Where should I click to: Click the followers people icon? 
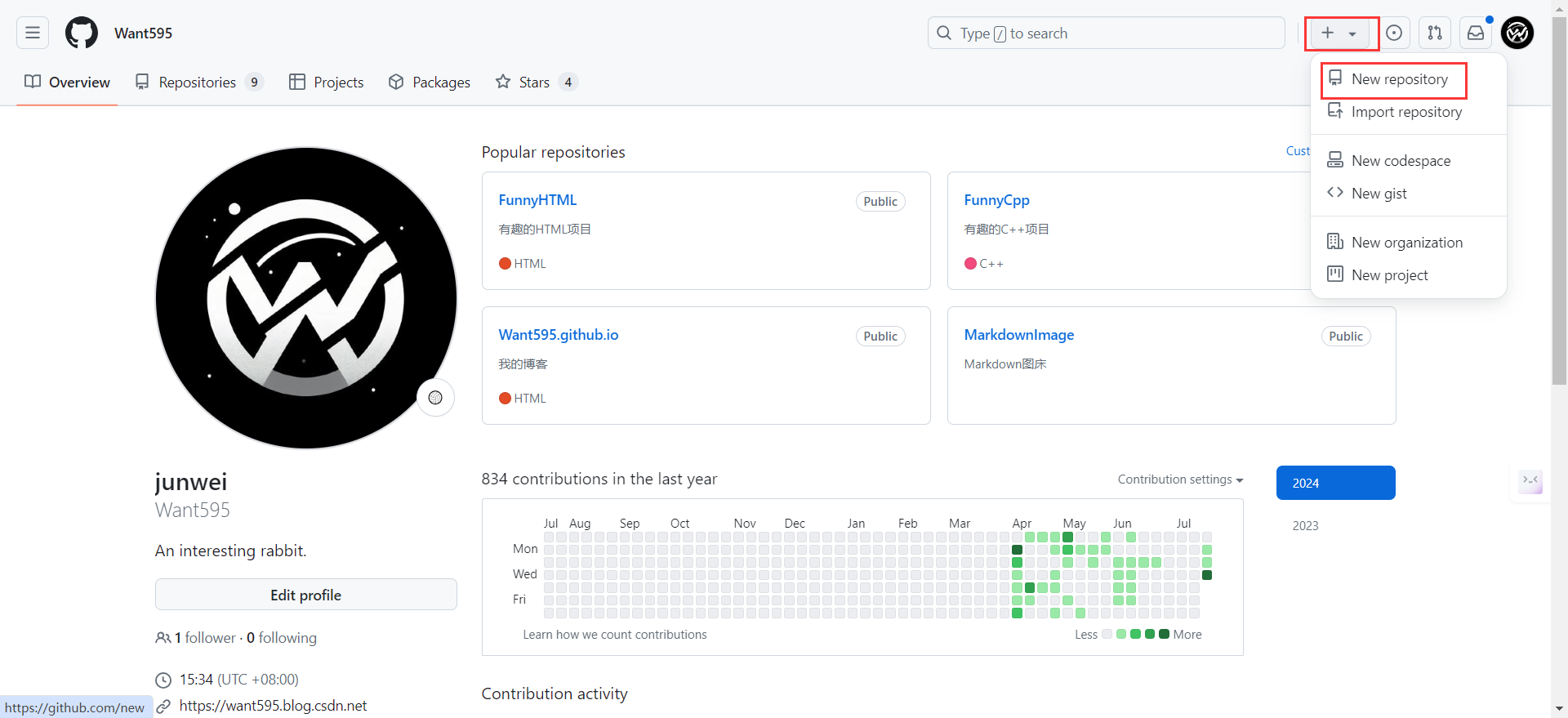[x=163, y=638]
